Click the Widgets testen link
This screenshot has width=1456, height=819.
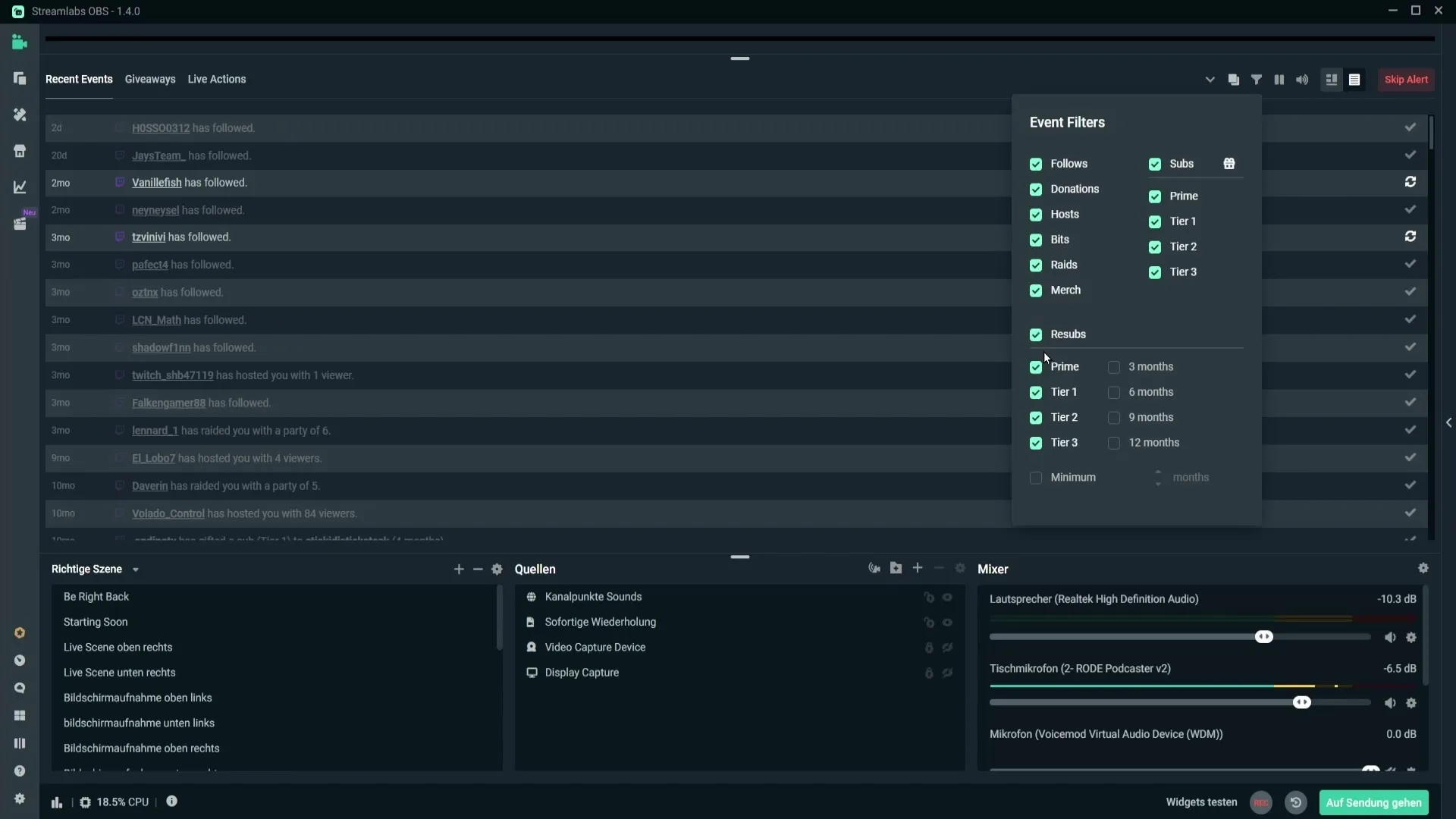click(1202, 802)
